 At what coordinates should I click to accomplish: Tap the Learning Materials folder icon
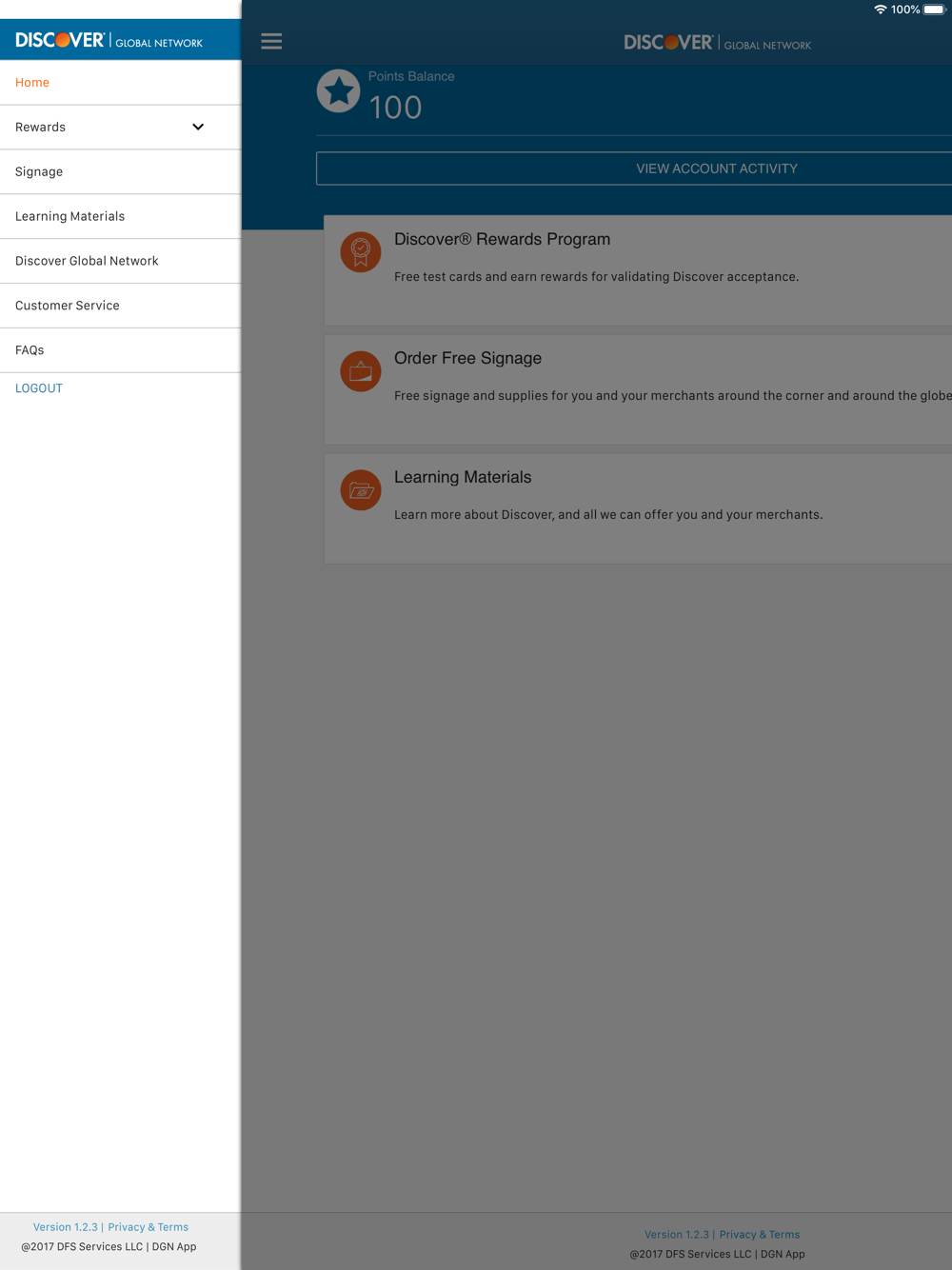(361, 490)
